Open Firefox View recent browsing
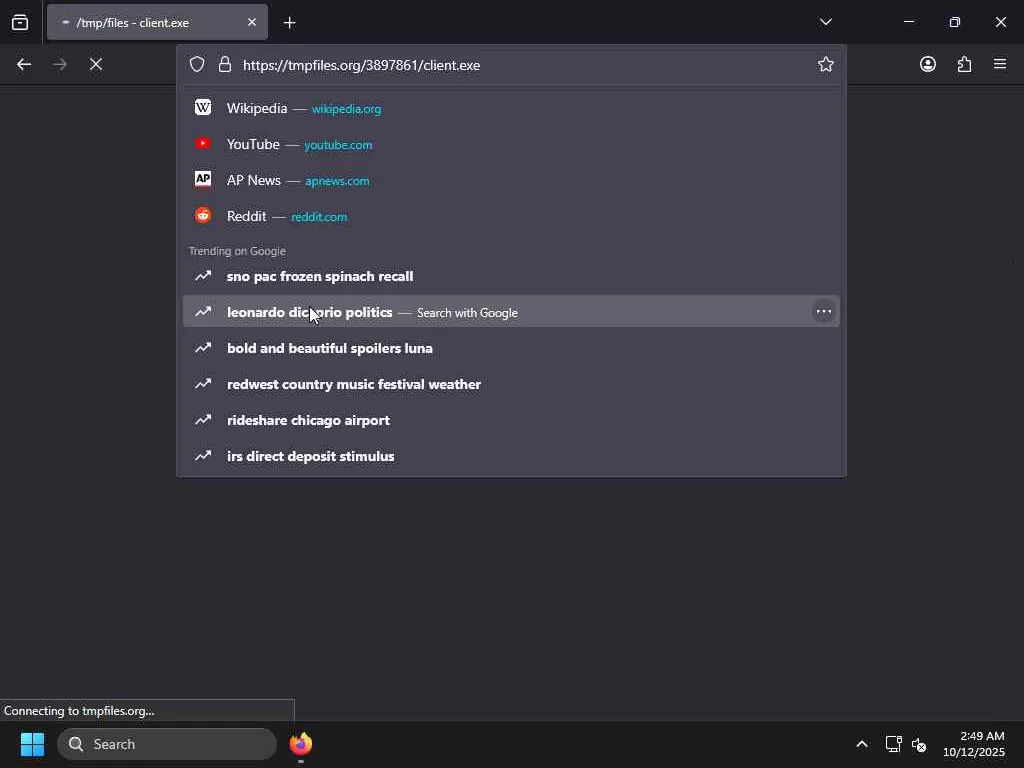The image size is (1024, 768). click(x=20, y=22)
